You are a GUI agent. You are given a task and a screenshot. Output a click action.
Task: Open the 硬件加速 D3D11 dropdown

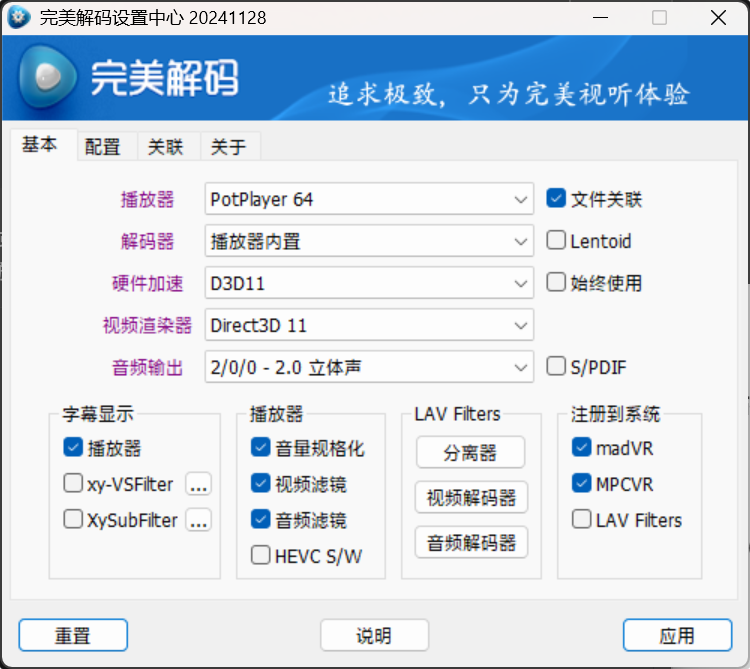(x=368, y=283)
